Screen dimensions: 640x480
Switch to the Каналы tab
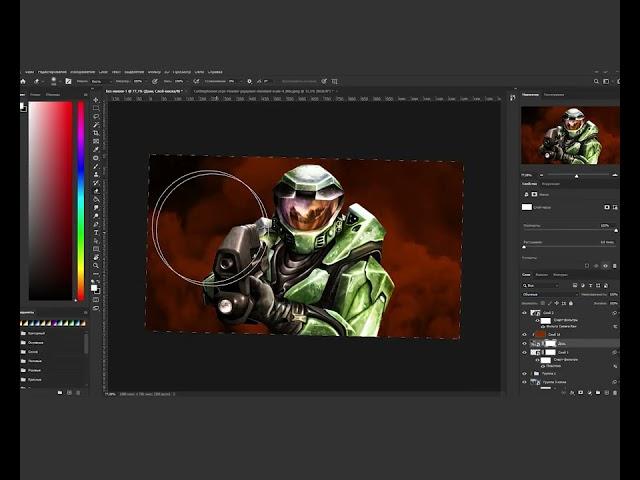[542, 275]
